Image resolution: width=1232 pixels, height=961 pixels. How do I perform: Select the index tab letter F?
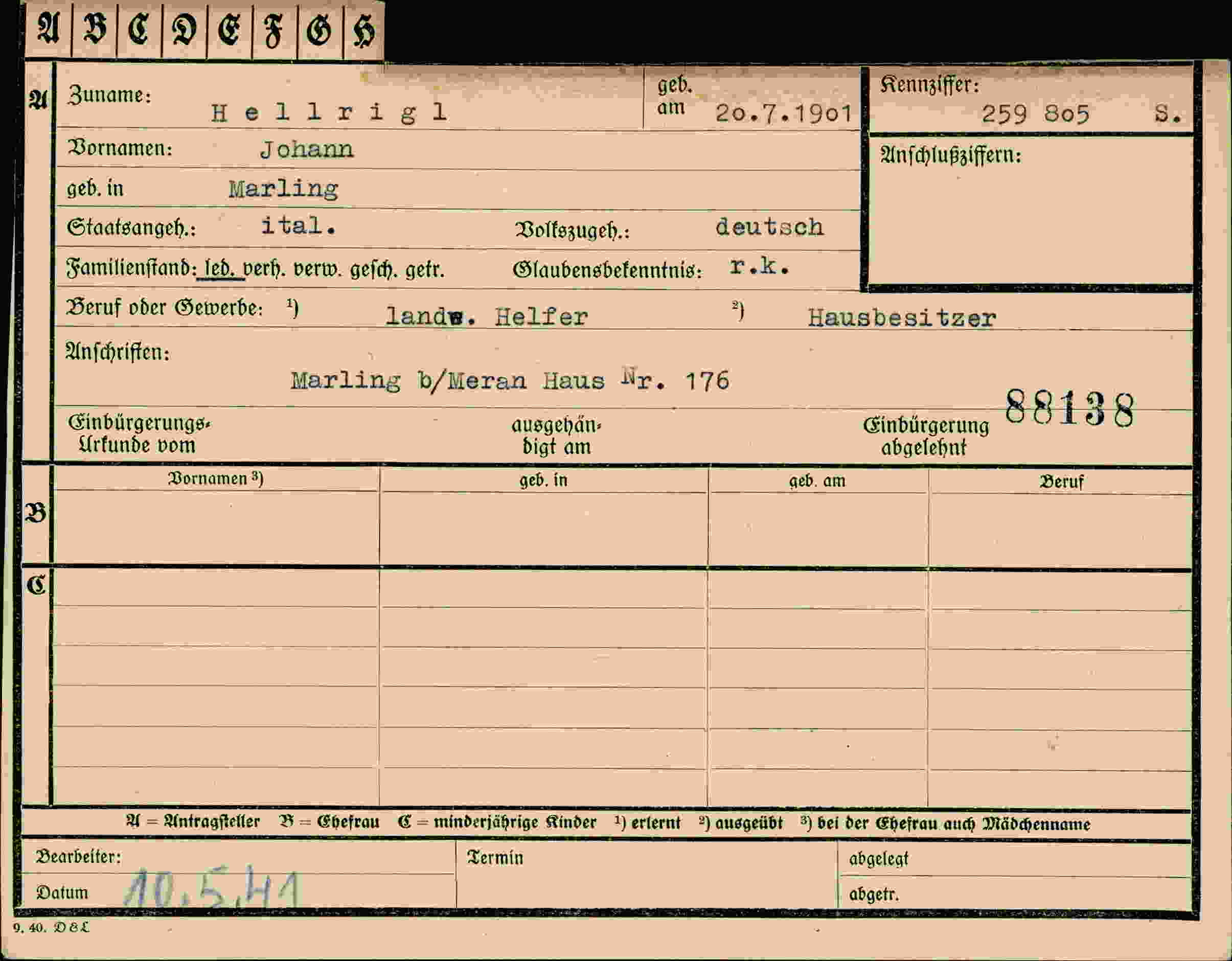coord(274,32)
